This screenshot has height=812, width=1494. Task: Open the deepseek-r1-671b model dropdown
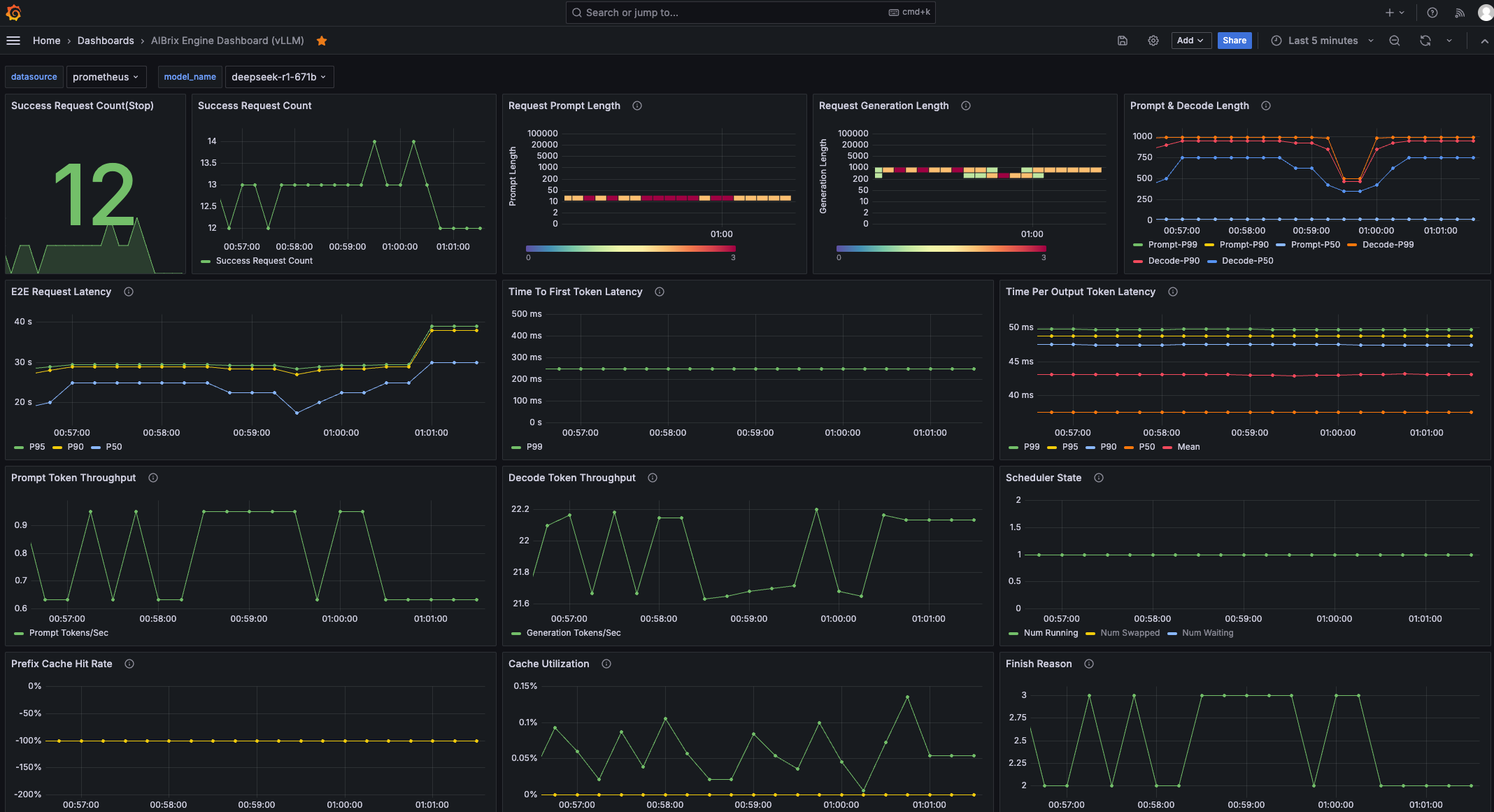click(279, 77)
